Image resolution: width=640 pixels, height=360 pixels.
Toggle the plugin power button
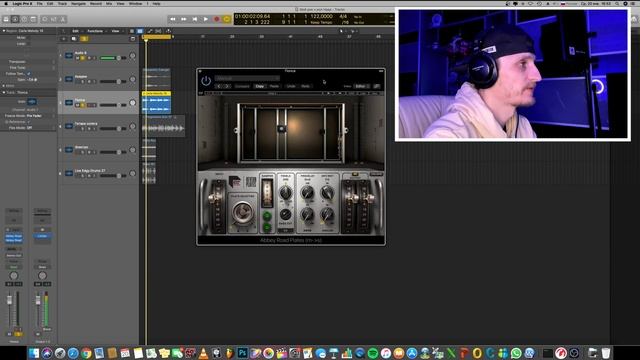point(206,81)
